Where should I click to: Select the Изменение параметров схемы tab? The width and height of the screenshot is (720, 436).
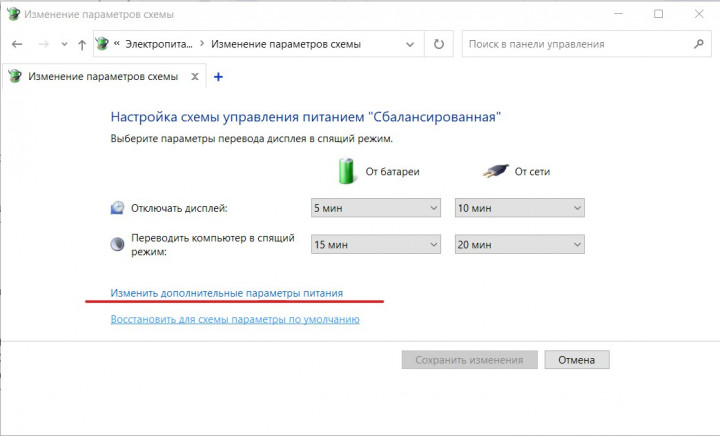(x=100, y=76)
